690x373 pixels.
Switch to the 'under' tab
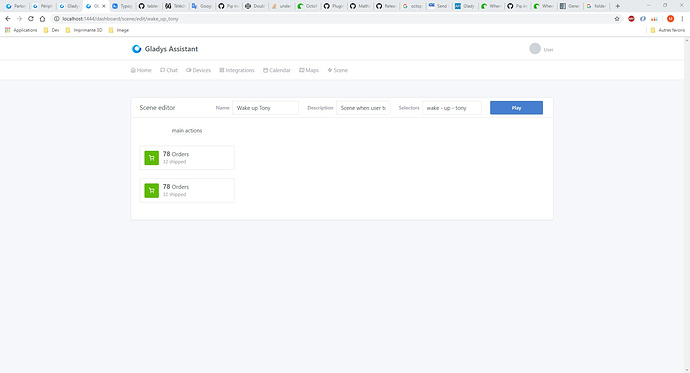pos(281,6)
